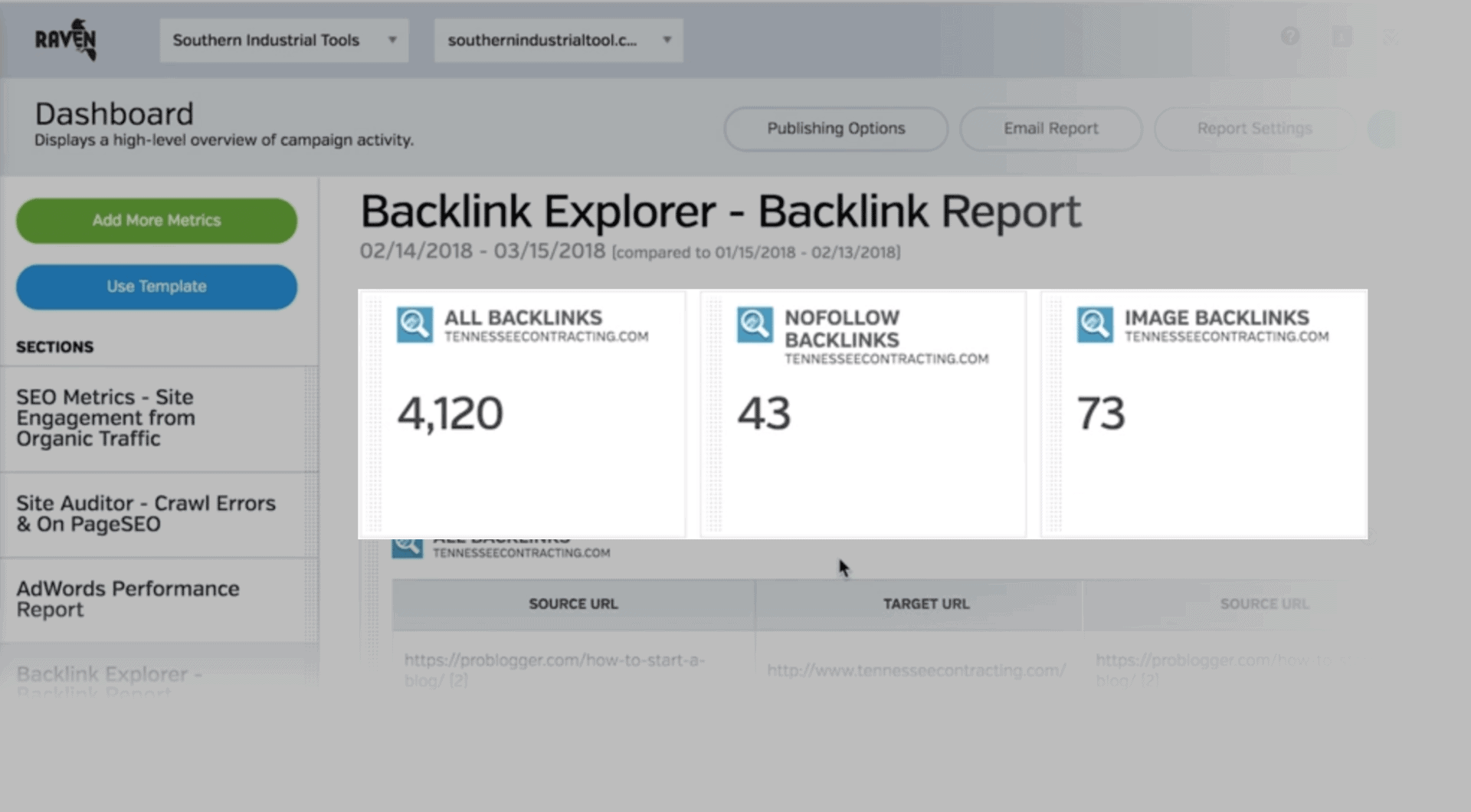Open help via question mark icon
1471x812 pixels.
(1290, 37)
